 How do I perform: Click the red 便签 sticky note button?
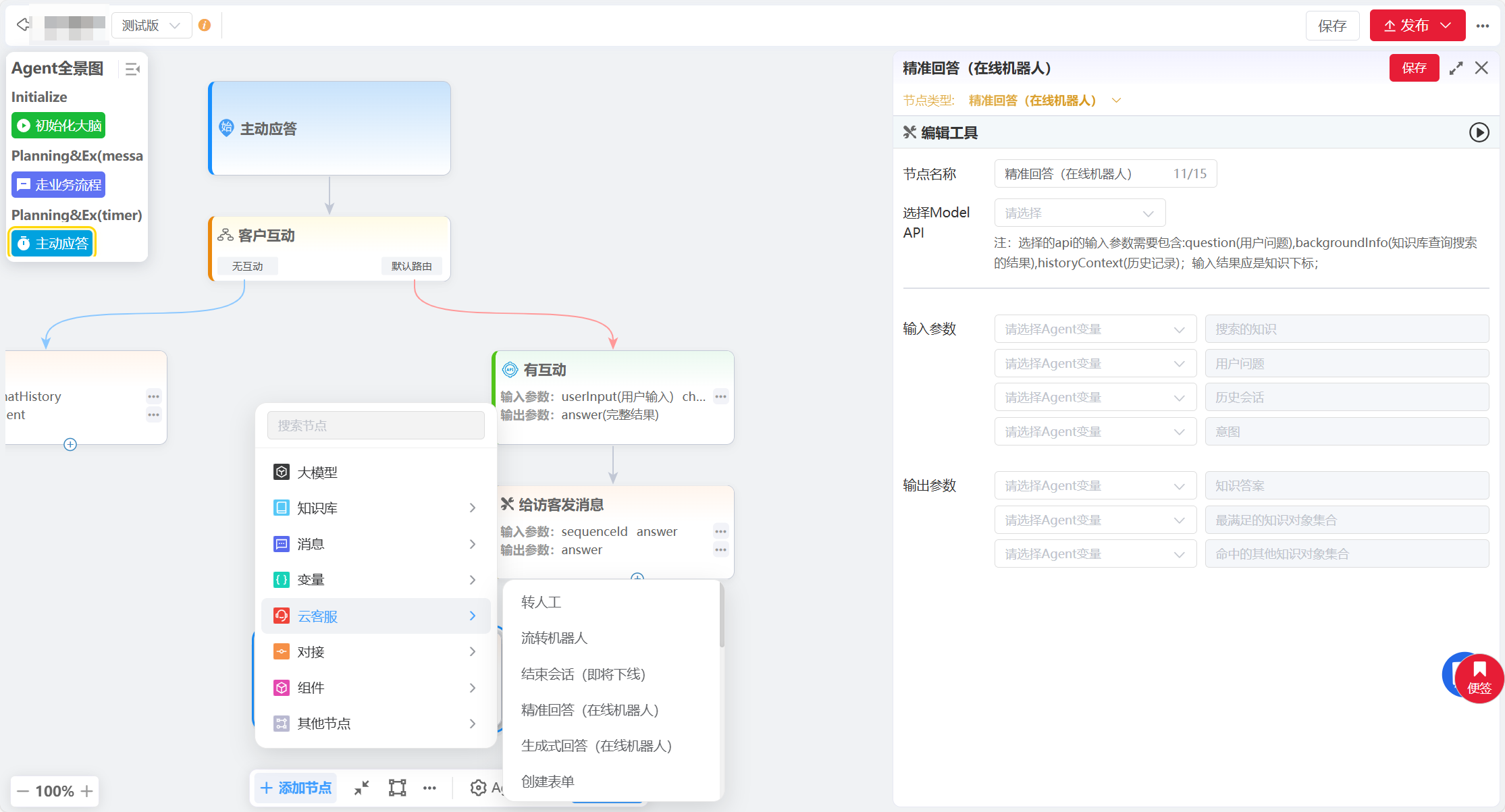(1479, 679)
